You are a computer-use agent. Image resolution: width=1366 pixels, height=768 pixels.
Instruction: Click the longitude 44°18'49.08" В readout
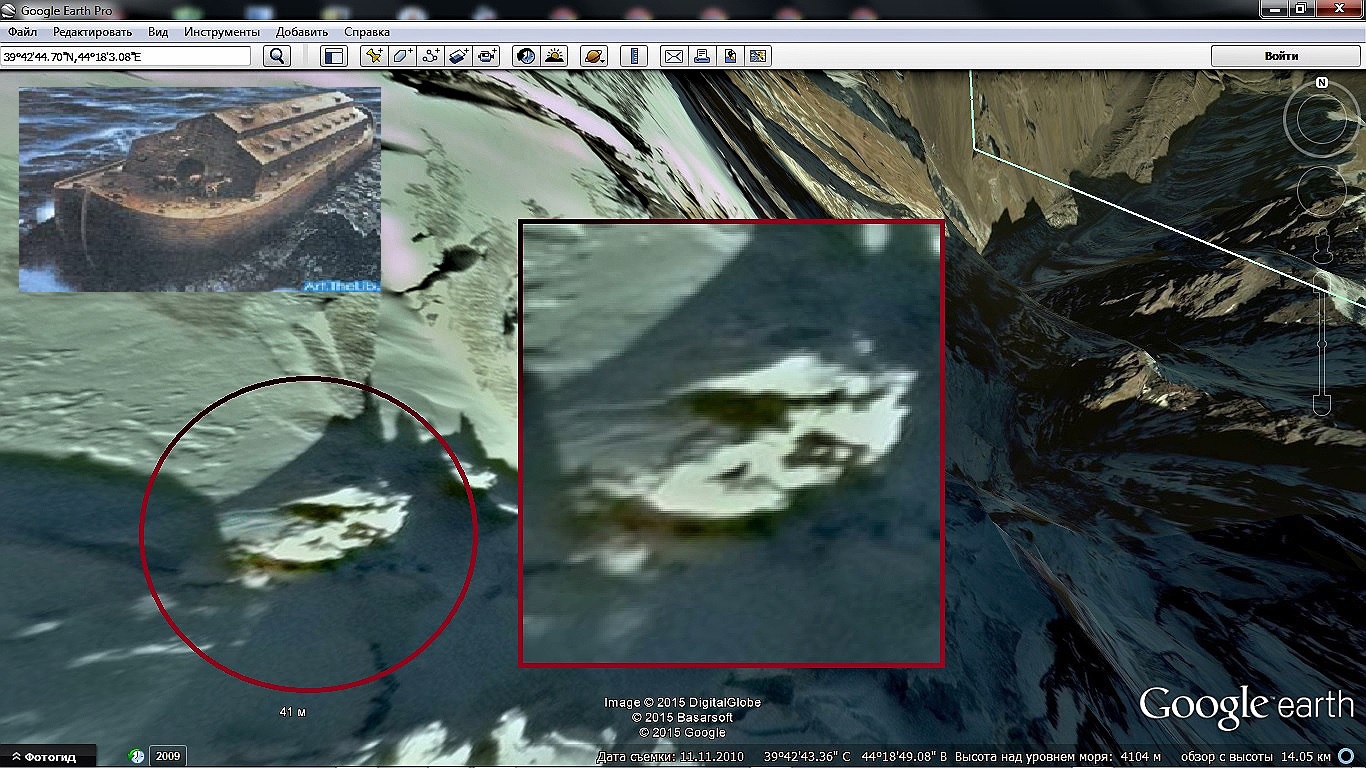(x=904, y=757)
